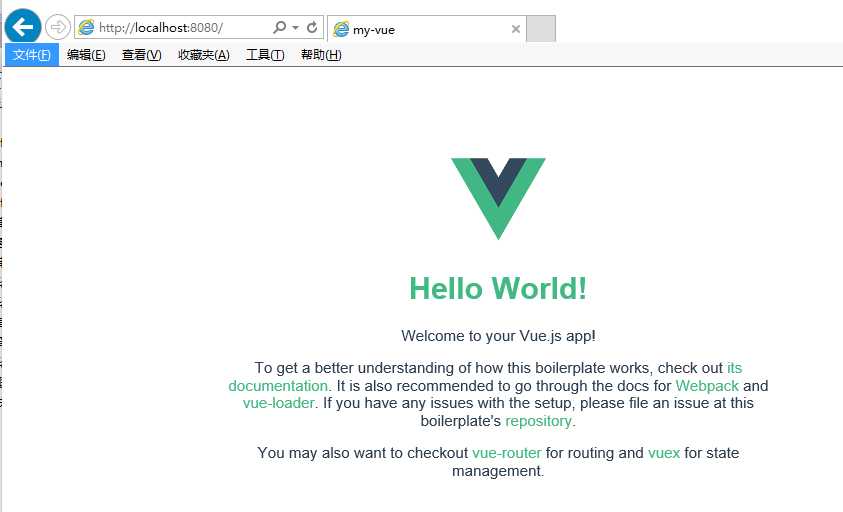Open the Webpack link
The height and width of the screenshot is (512, 843).
pyautogui.click(x=707, y=386)
